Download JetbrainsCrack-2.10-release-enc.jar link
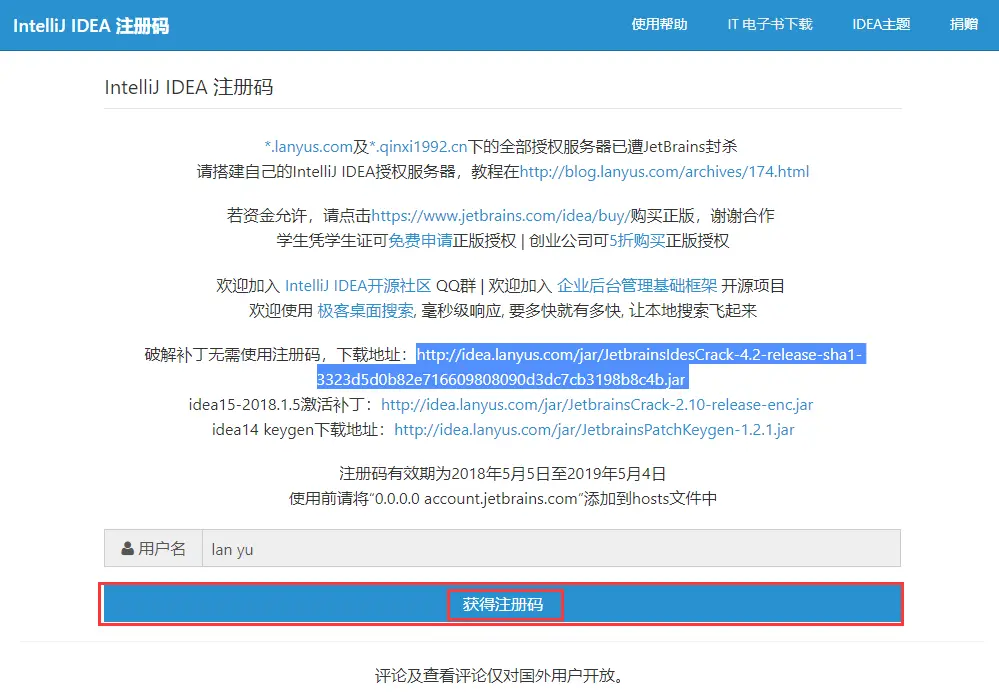 click(597, 404)
